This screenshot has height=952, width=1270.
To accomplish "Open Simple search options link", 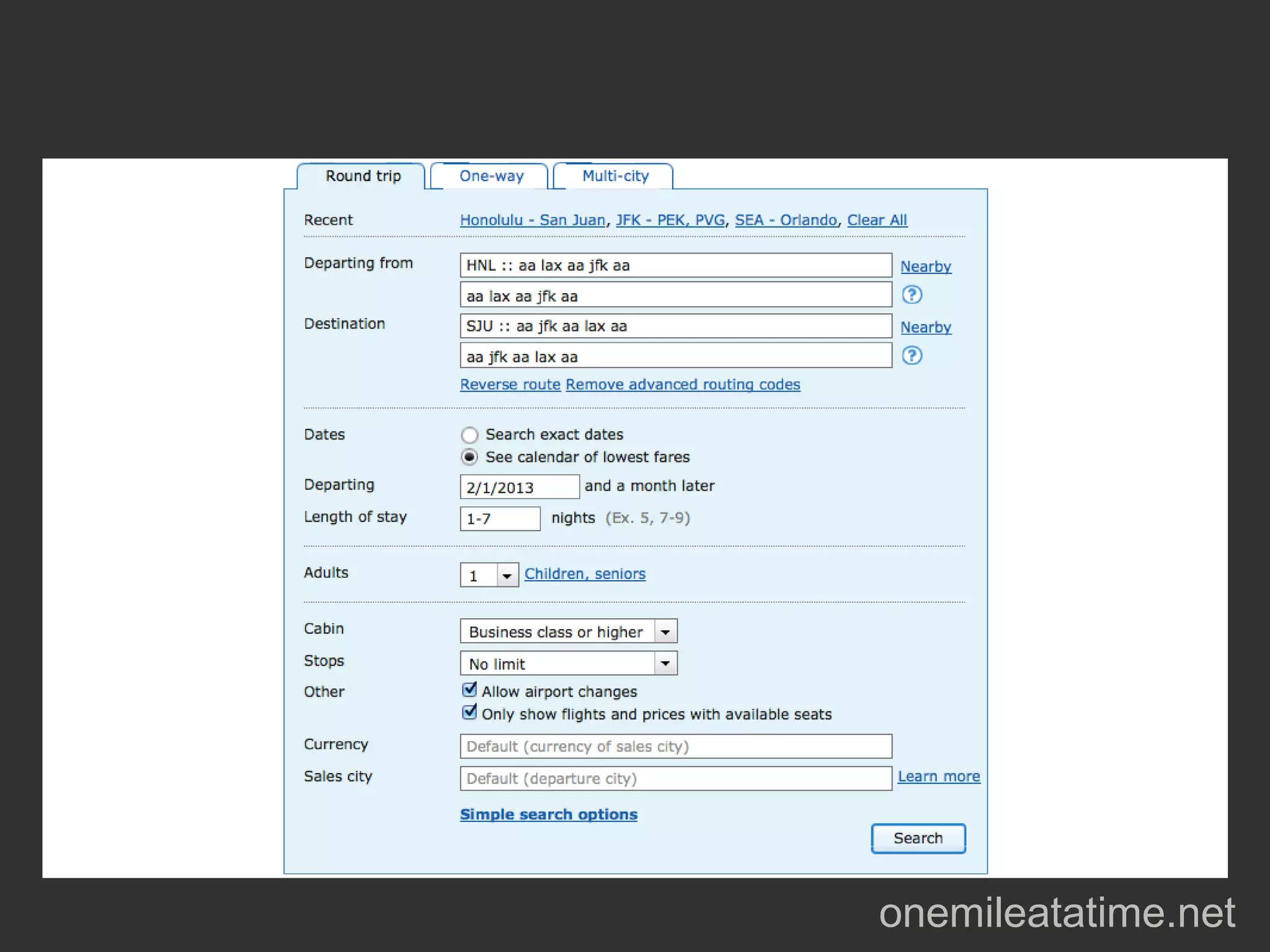I will 548,814.
